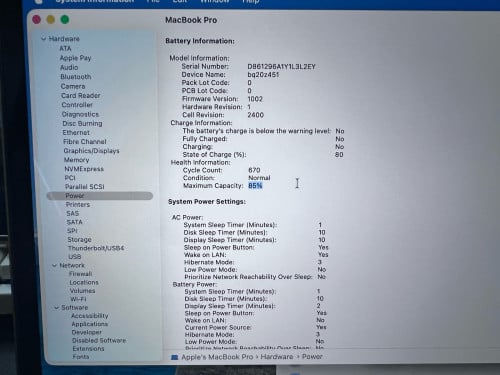Close the MacBook Pro window

pyautogui.click(x=36, y=20)
